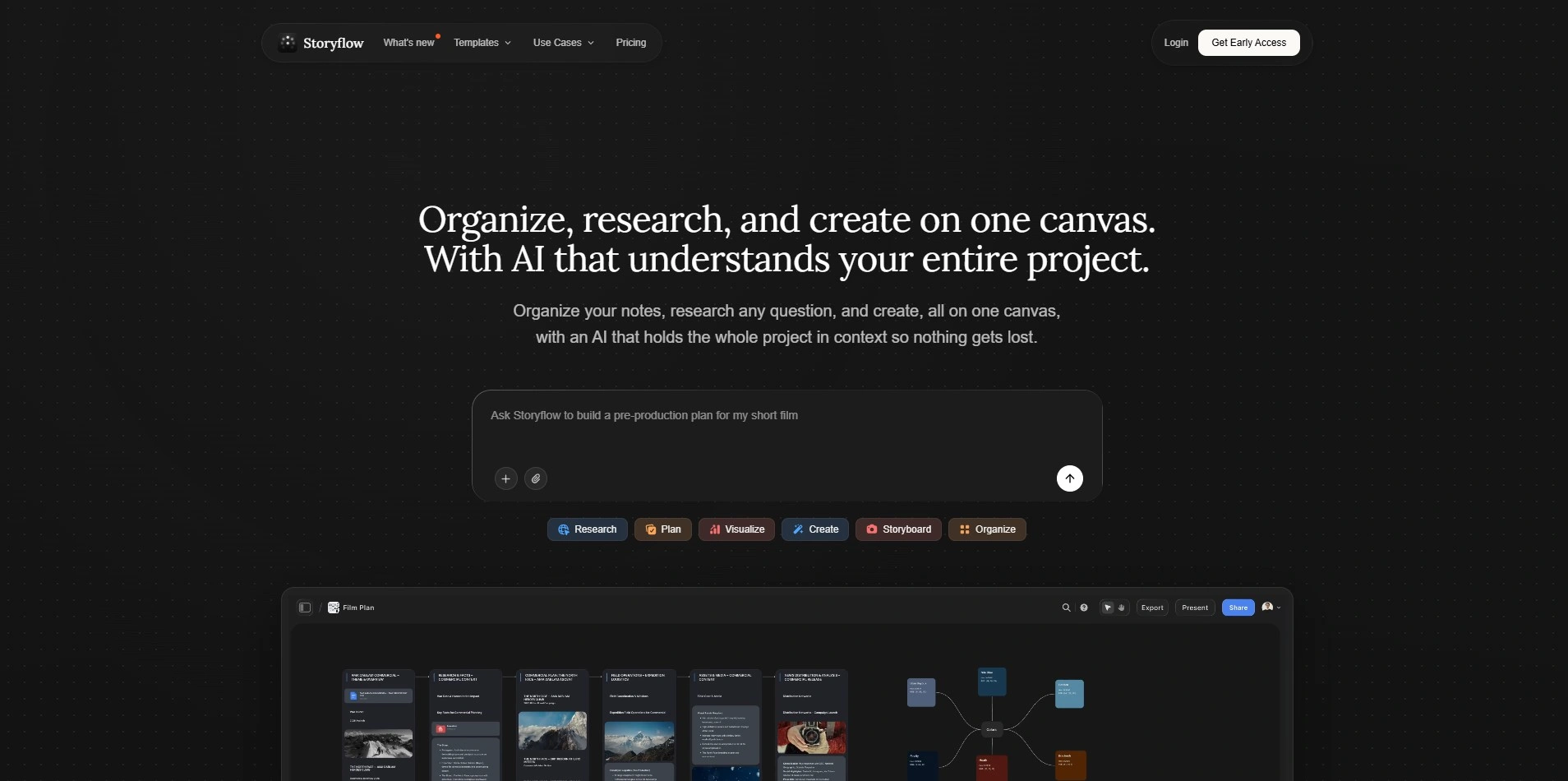1568x781 pixels.
Task: Click the Storyflow logo icon
Action: (288, 43)
